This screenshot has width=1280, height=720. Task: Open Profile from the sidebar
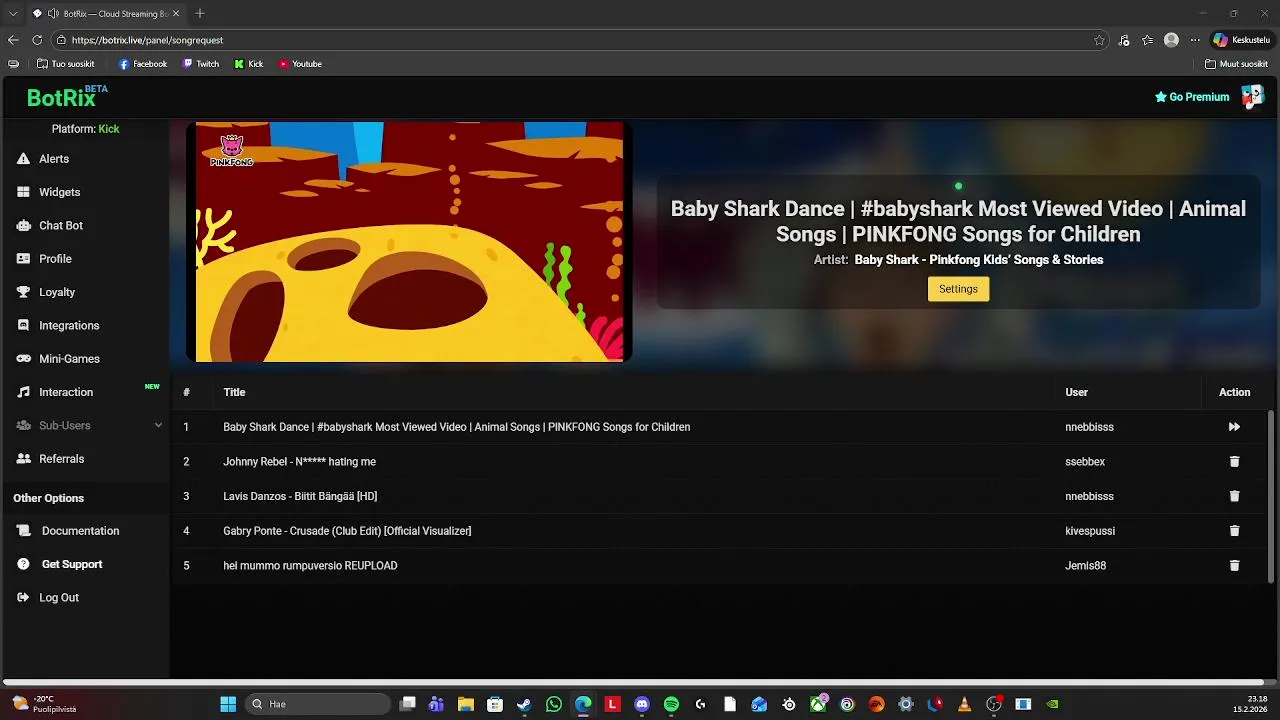[55, 259]
